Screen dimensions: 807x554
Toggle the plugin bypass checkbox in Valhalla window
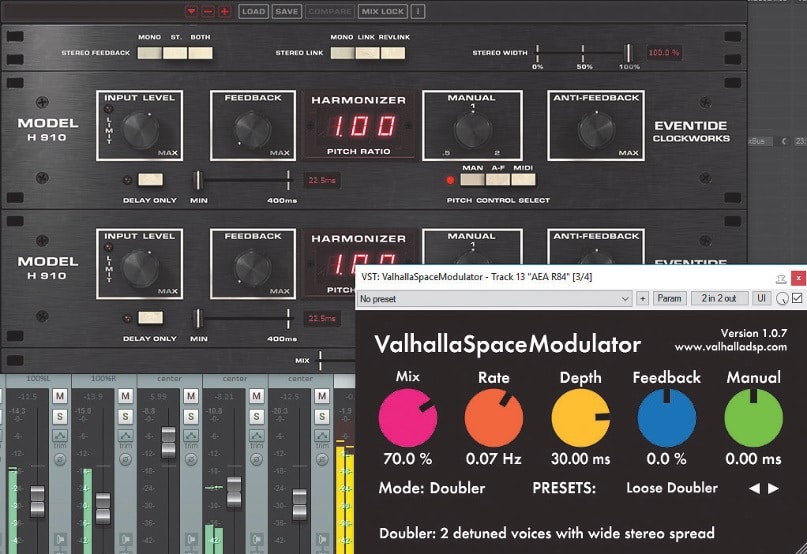[797, 298]
